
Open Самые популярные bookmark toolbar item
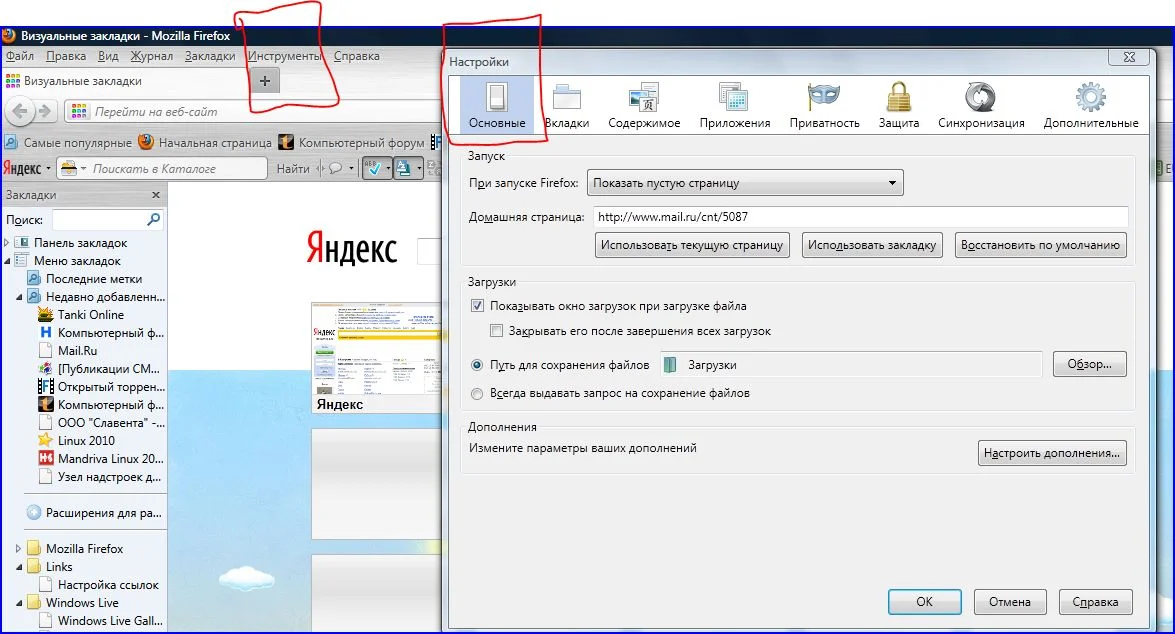[x=68, y=142]
